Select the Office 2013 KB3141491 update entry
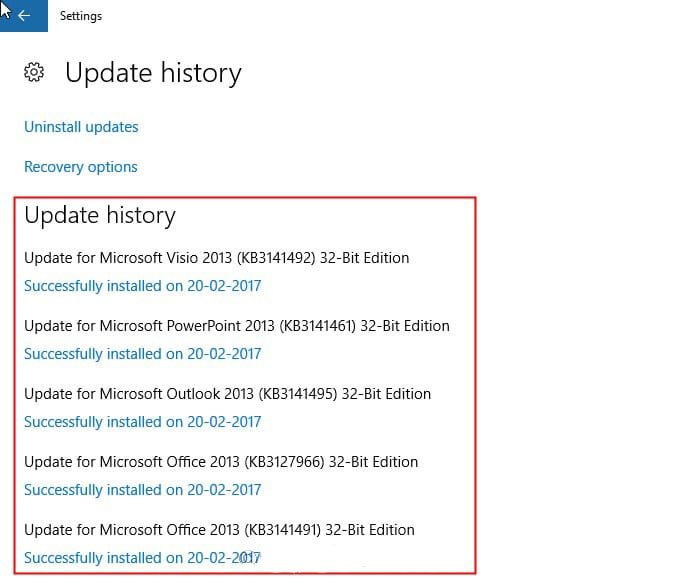Viewport: 691px width, 584px height. coord(219,530)
